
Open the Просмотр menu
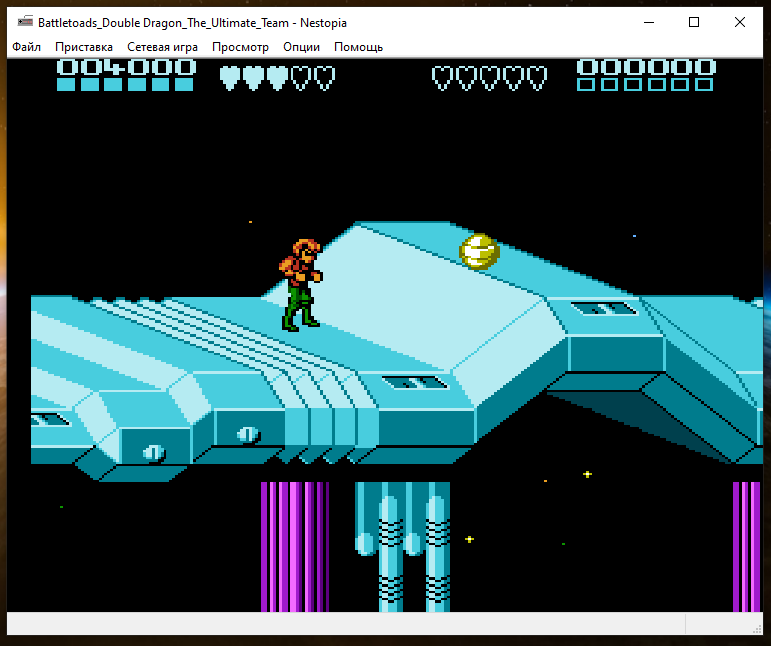tap(240, 47)
